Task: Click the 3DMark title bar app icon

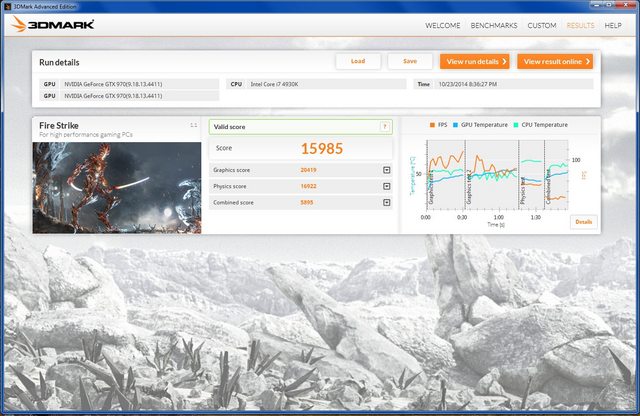Action: point(8,7)
